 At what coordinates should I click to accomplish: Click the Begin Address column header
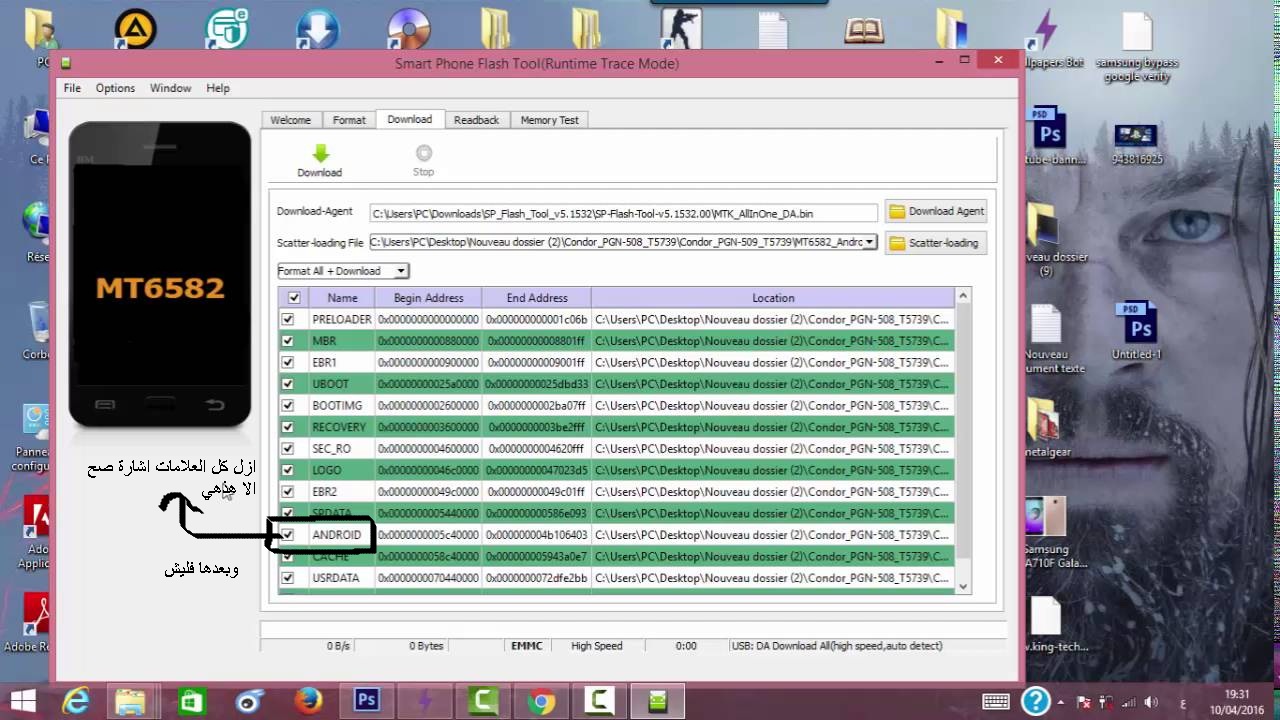coord(428,298)
